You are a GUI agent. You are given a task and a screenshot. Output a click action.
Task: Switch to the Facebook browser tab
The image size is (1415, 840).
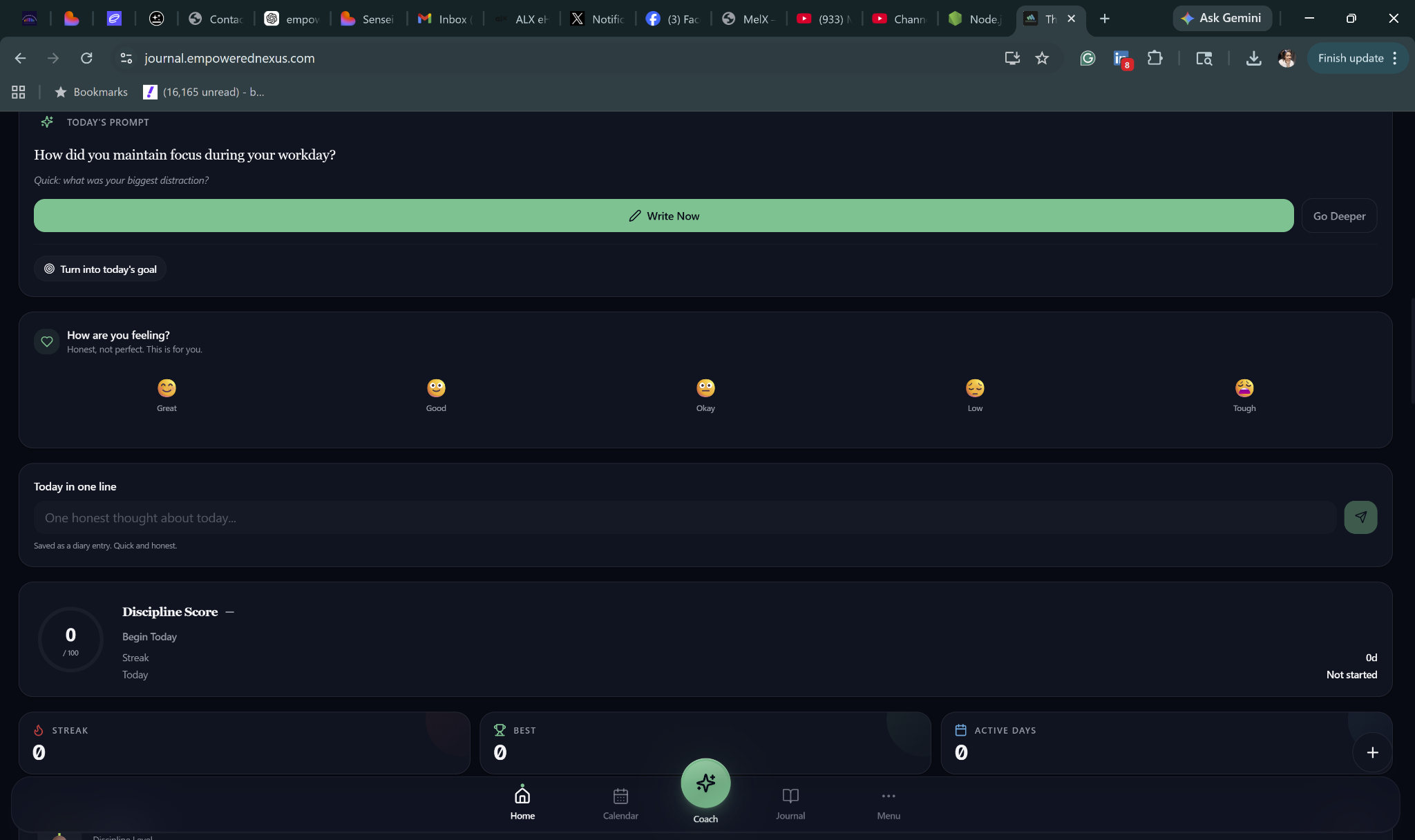tap(672, 19)
